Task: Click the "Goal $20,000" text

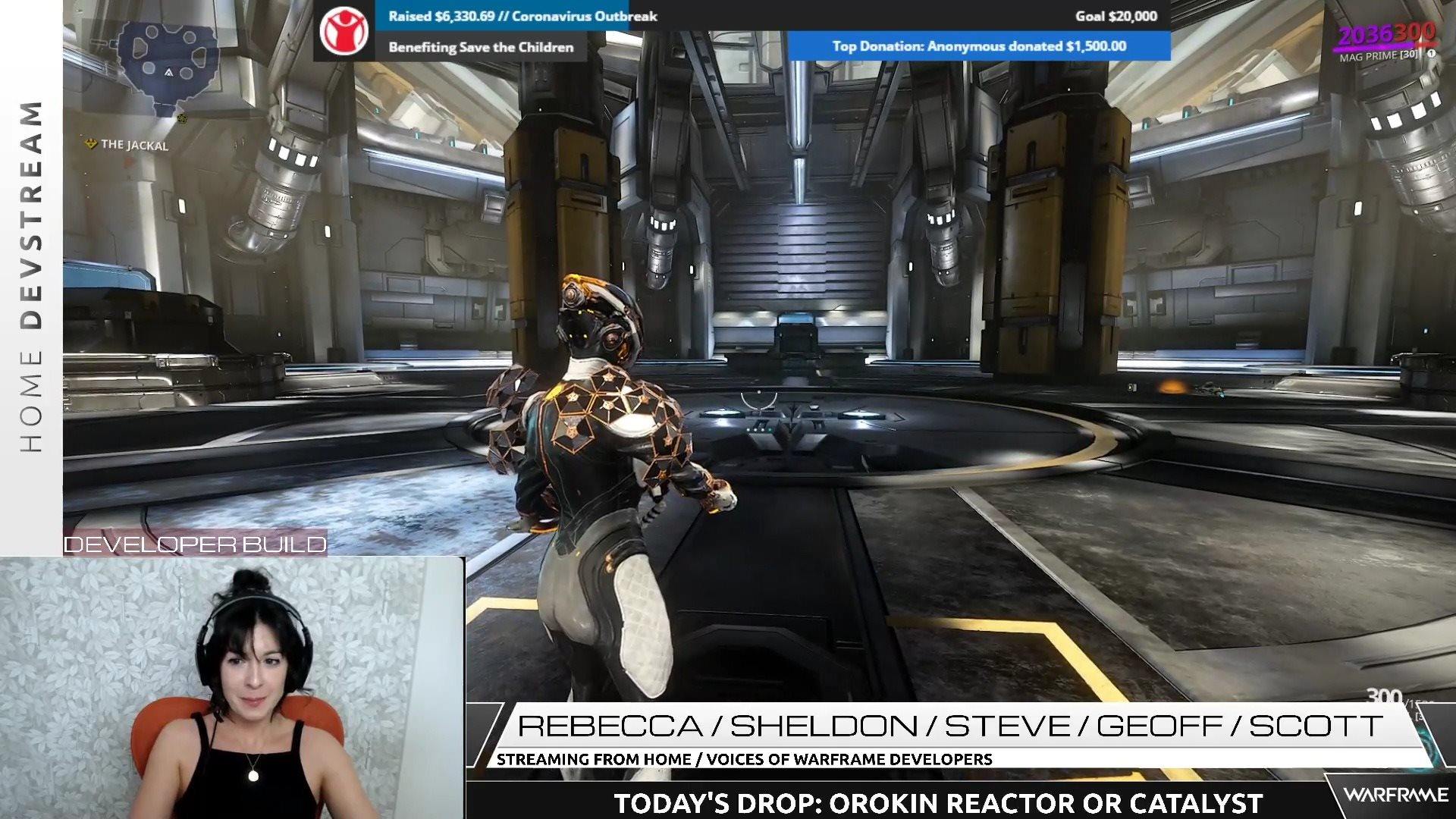Action: pyautogui.click(x=1116, y=16)
